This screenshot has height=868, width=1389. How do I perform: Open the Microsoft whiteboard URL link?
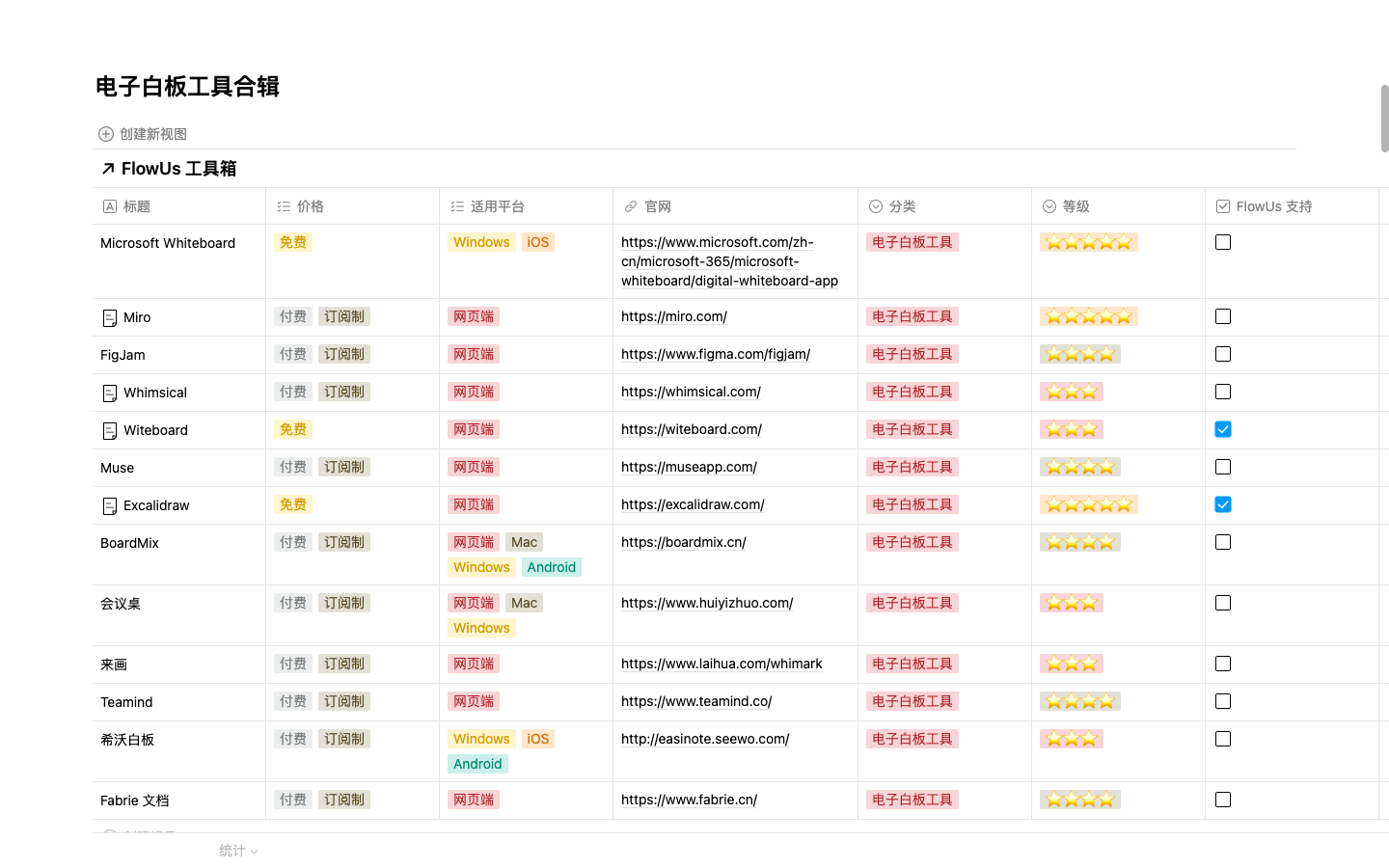click(729, 261)
